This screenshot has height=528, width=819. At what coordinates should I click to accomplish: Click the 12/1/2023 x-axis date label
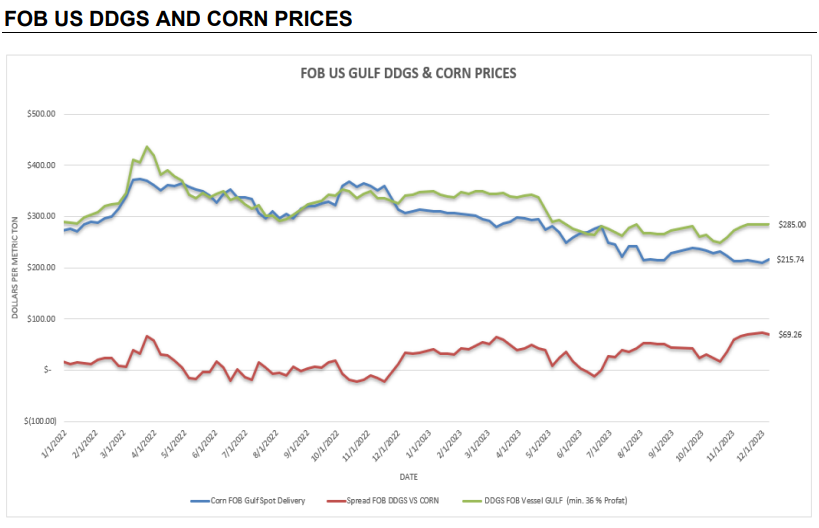[751, 445]
